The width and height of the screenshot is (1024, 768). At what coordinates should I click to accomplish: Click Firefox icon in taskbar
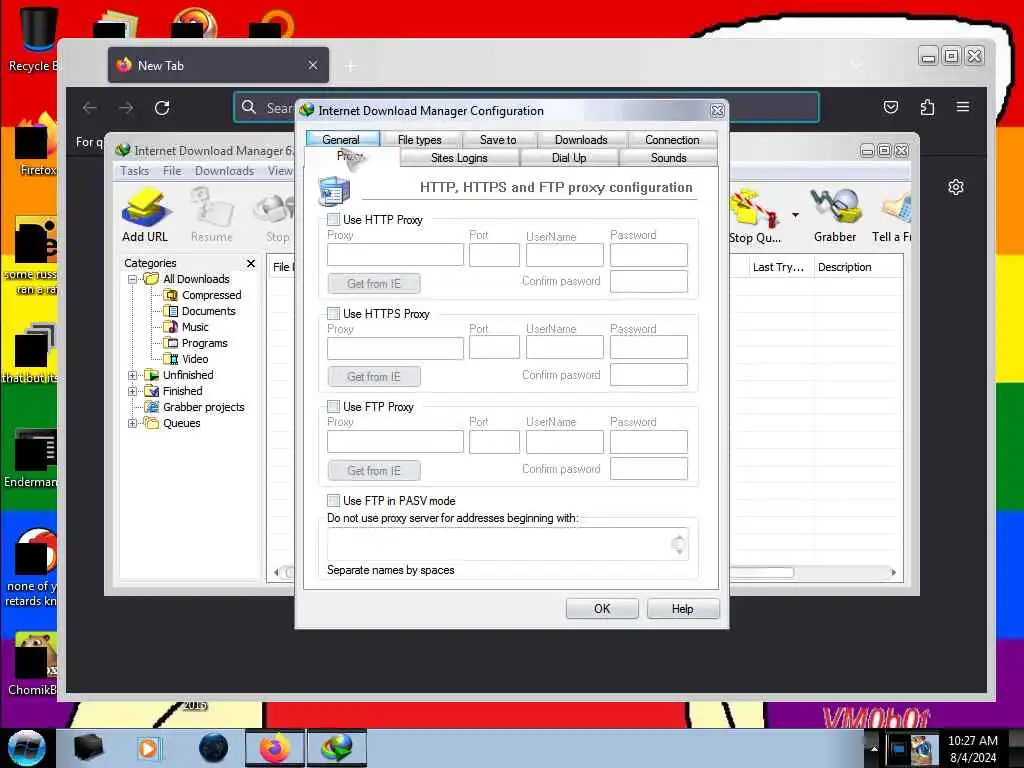click(x=275, y=748)
